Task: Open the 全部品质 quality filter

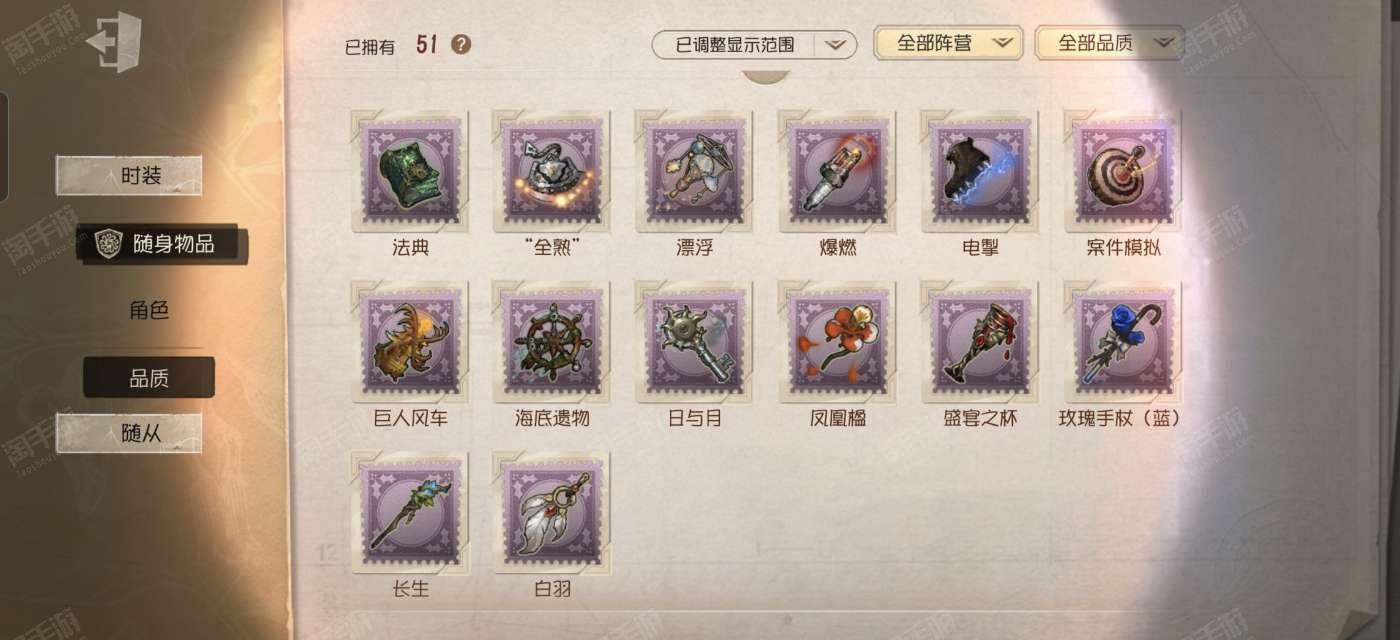Action: (1109, 43)
